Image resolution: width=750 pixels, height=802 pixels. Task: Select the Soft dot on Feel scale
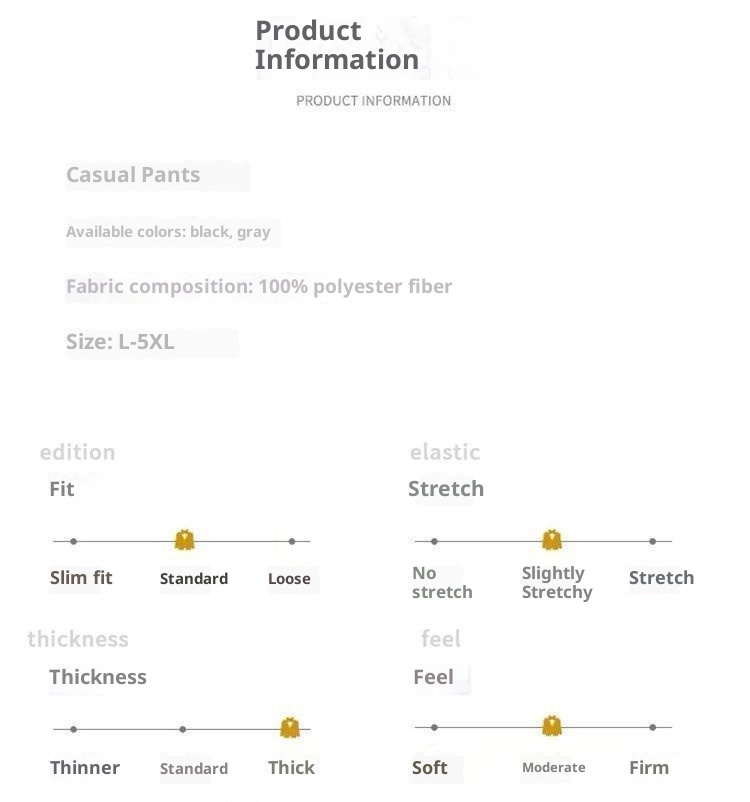click(434, 727)
